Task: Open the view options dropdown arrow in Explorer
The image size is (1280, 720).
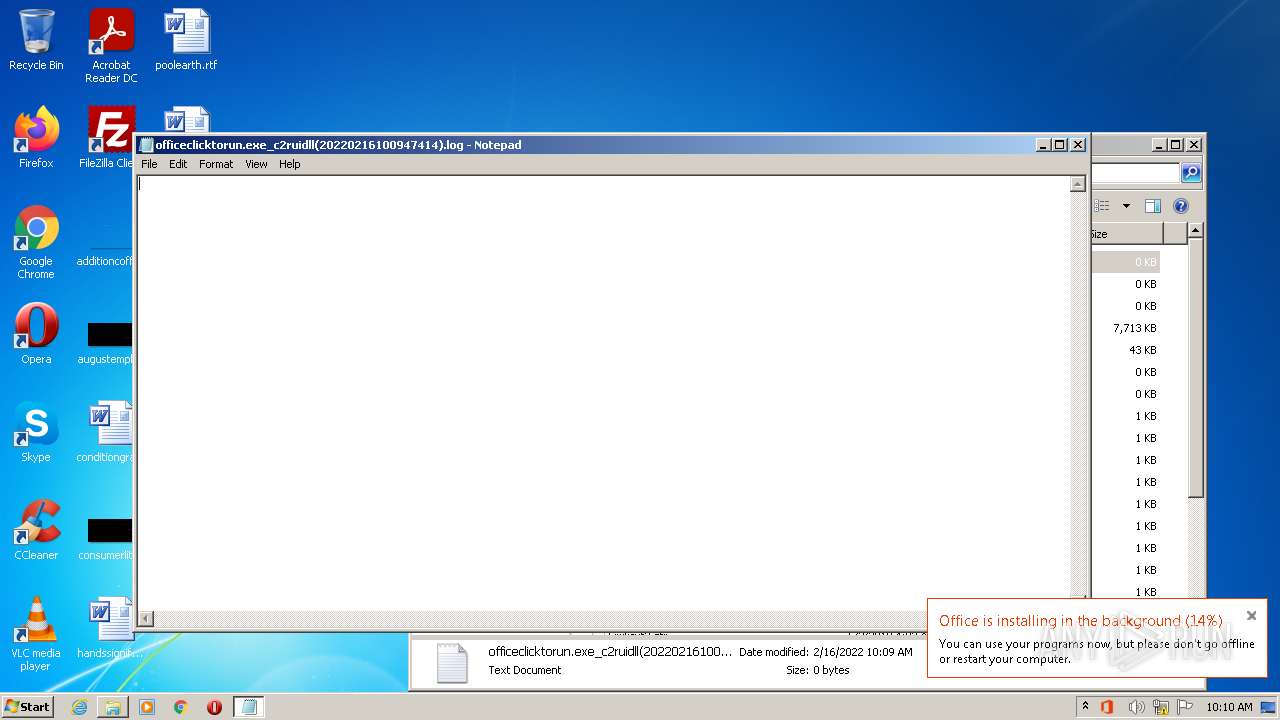Action: click(x=1126, y=206)
